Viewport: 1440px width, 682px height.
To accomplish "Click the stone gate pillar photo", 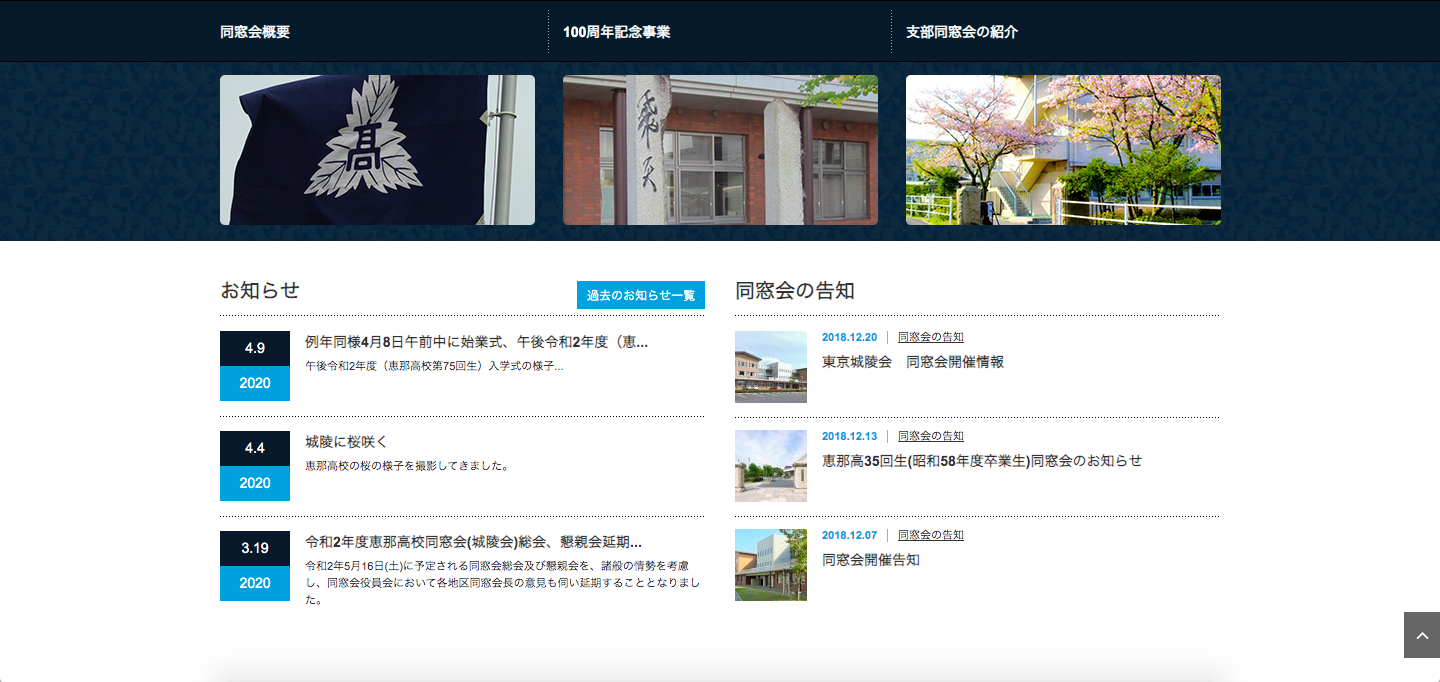I will (x=720, y=150).
